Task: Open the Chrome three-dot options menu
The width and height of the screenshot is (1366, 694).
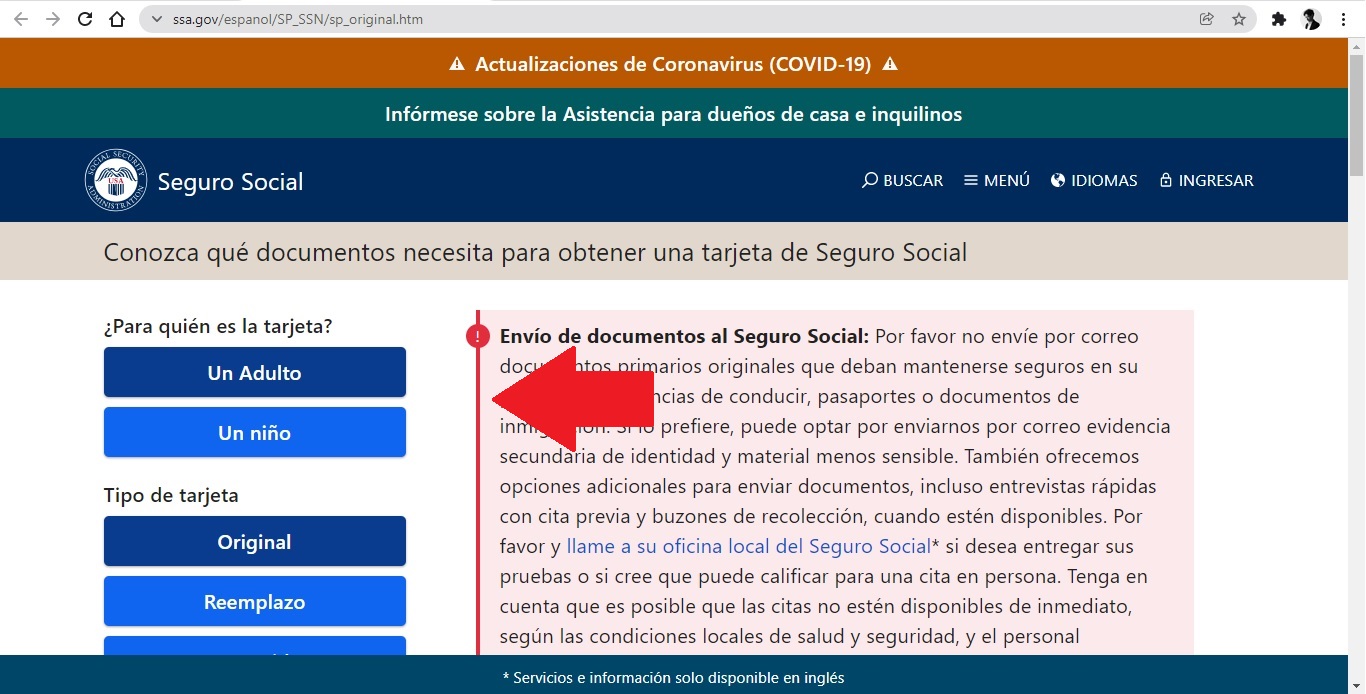Action: click(1343, 18)
